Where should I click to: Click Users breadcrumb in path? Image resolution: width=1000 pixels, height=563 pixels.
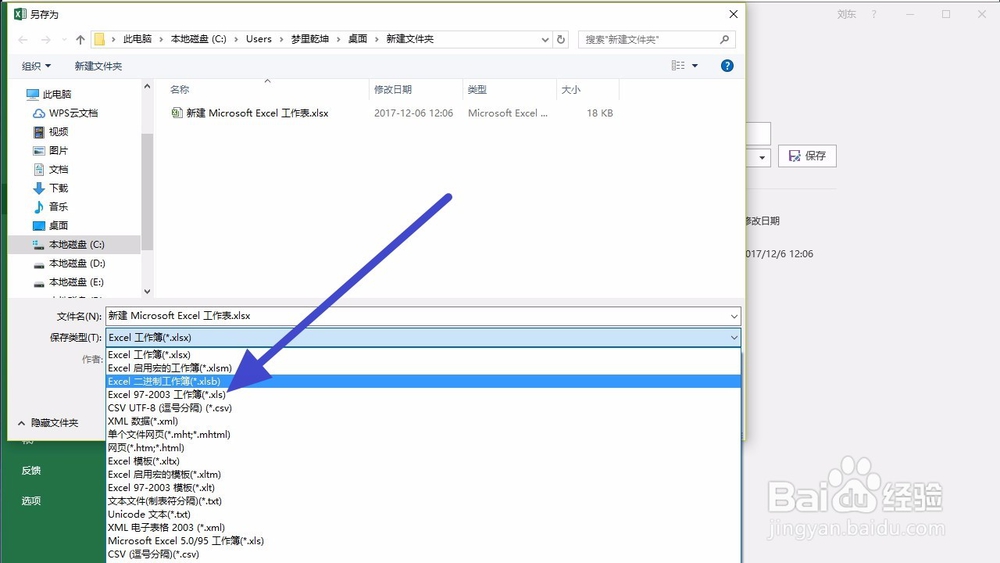(x=259, y=39)
